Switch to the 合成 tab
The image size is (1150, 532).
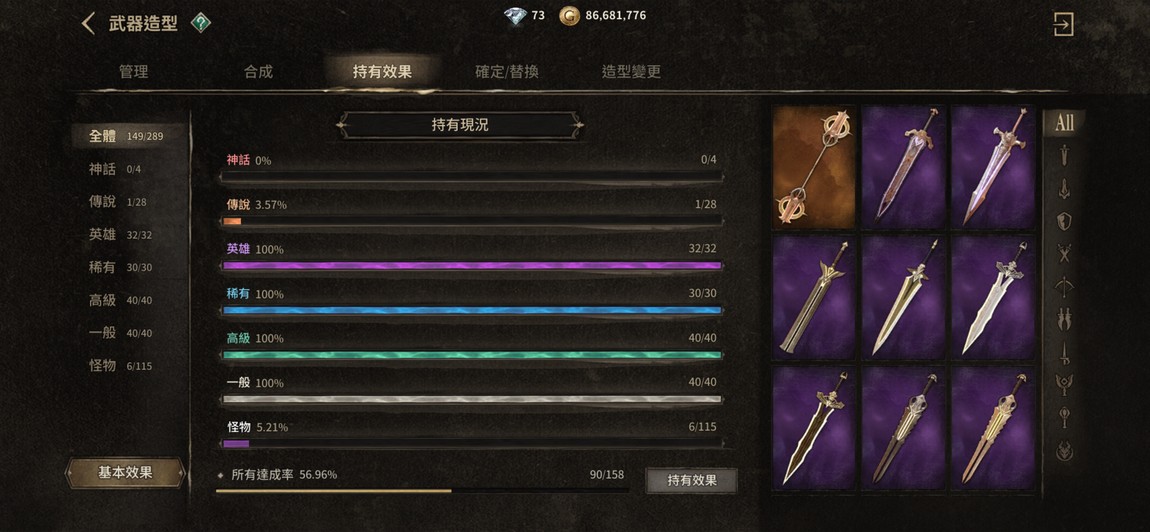[258, 71]
